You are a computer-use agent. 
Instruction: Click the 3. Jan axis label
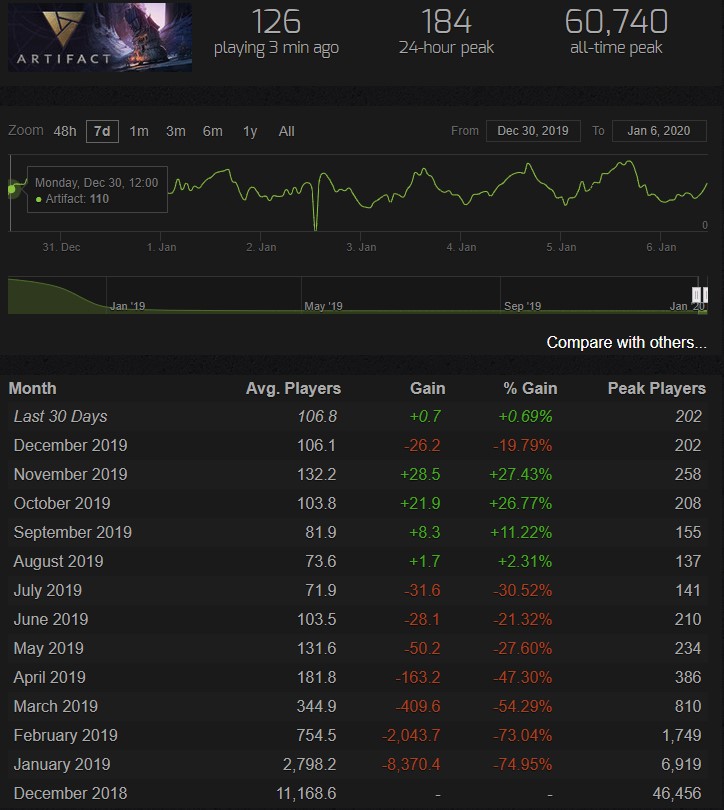(361, 247)
